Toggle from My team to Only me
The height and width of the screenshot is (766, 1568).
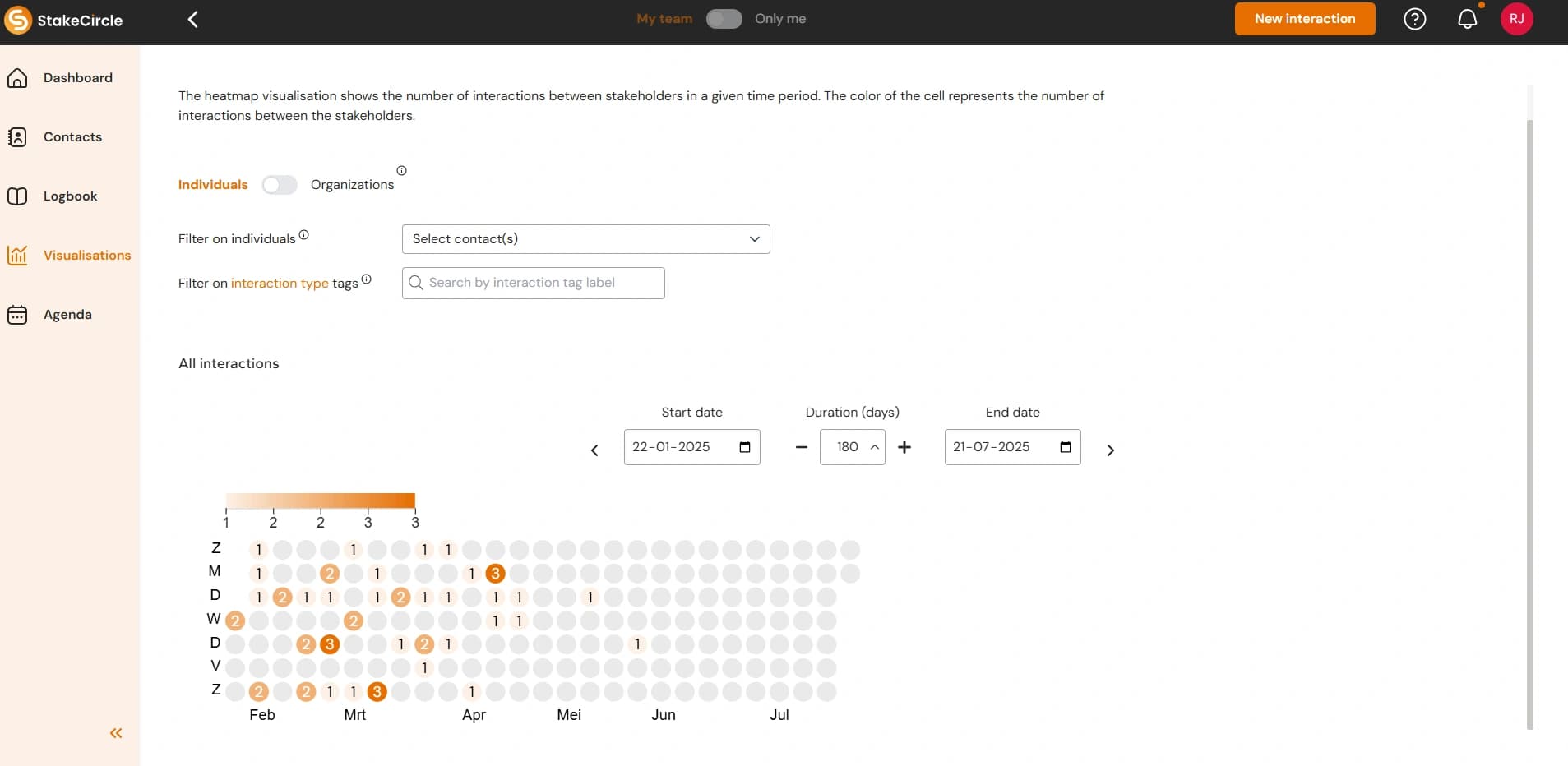coord(724,18)
